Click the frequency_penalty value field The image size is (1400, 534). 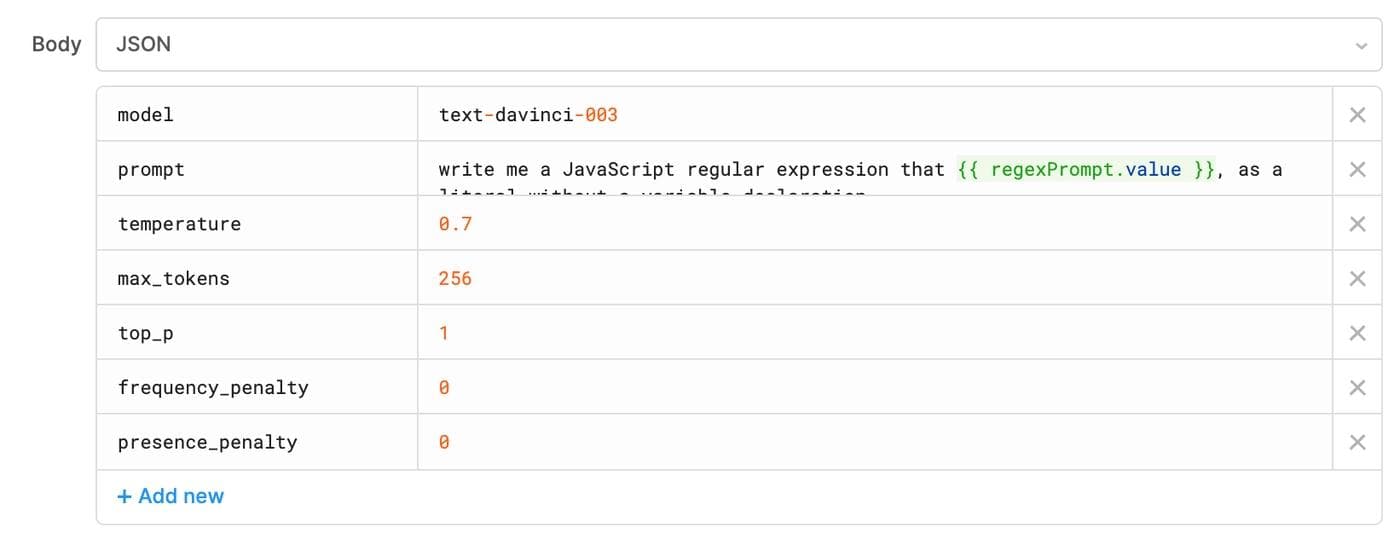click(x=444, y=388)
